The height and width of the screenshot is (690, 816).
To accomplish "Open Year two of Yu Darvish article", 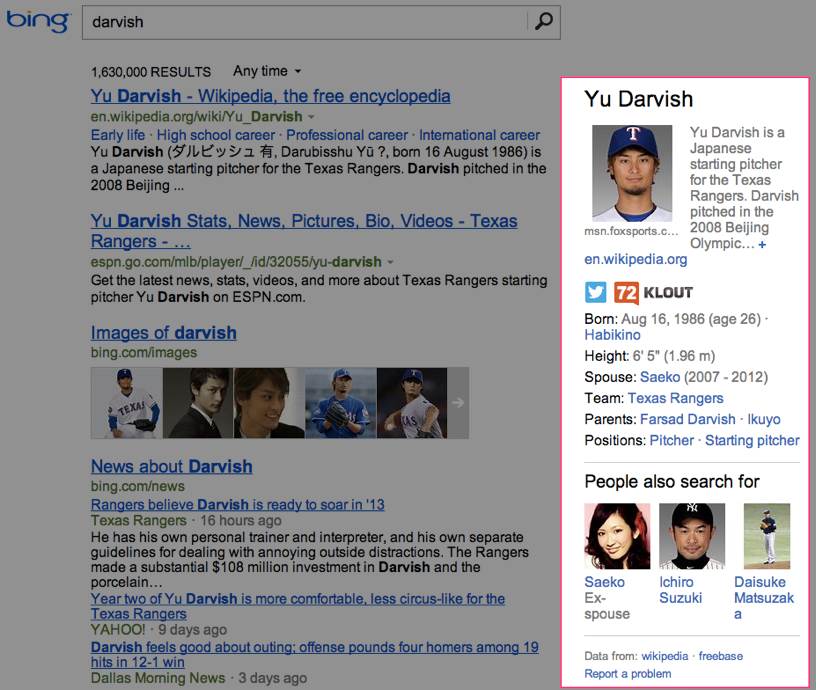I will click(x=298, y=606).
